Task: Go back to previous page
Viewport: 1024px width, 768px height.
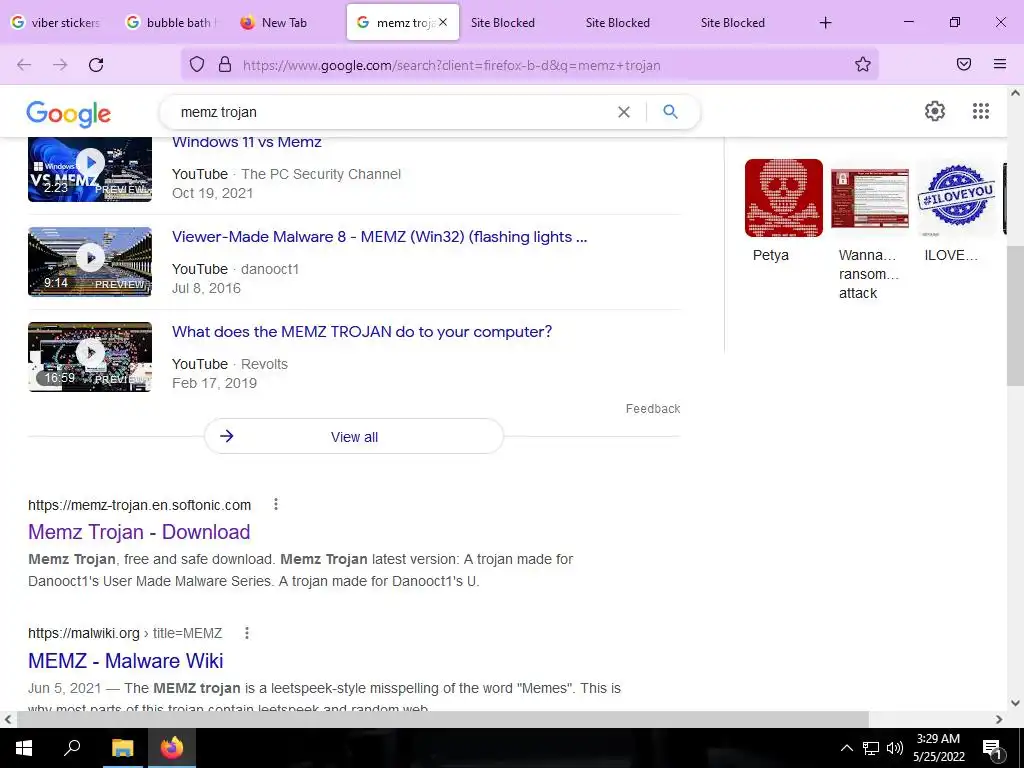Action: (x=24, y=65)
